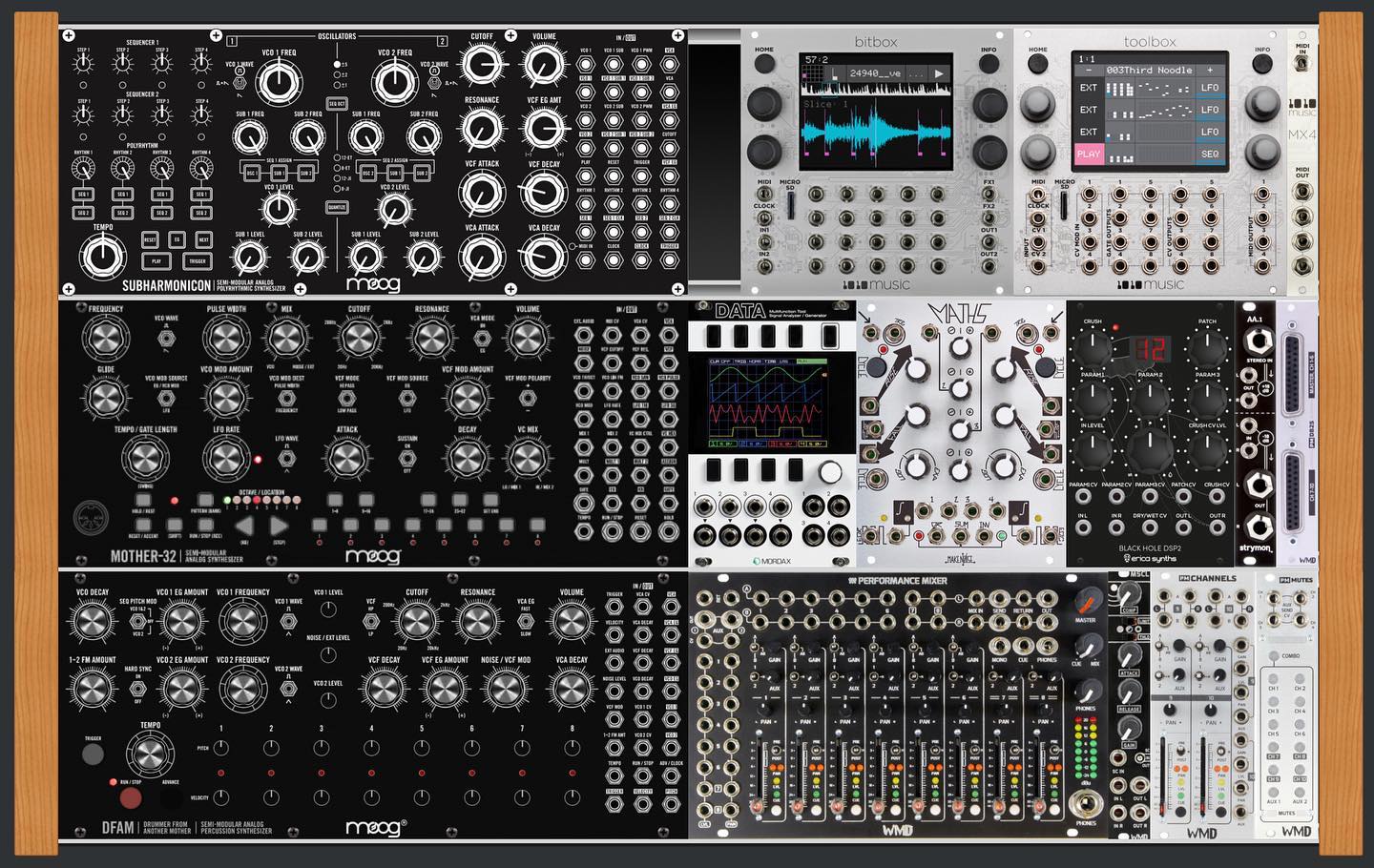The image size is (1374, 868).
Task: Tap the minus button on toolbox screen
Action: [x=1088, y=71]
